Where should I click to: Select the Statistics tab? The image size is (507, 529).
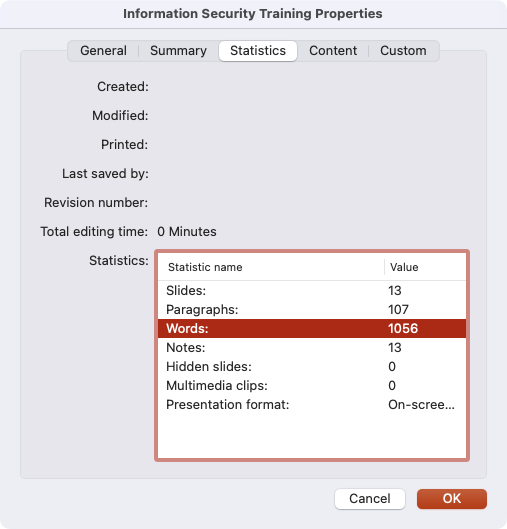[258, 51]
